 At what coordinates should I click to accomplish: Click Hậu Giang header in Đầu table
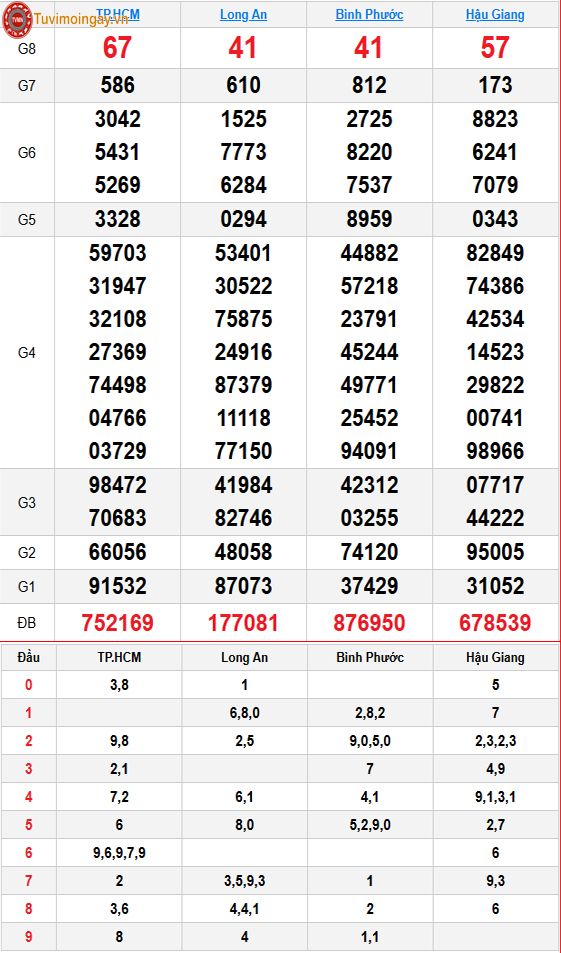tap(495, 657)
